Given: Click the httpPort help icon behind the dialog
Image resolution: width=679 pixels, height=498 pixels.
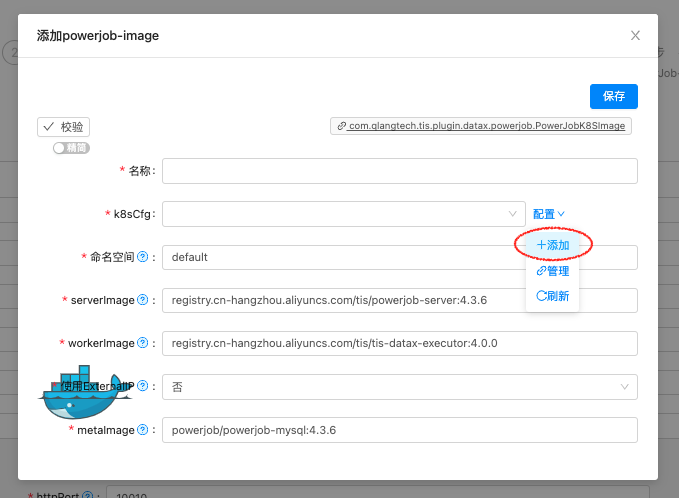Looking at the screenshot, I should (87, 495).
